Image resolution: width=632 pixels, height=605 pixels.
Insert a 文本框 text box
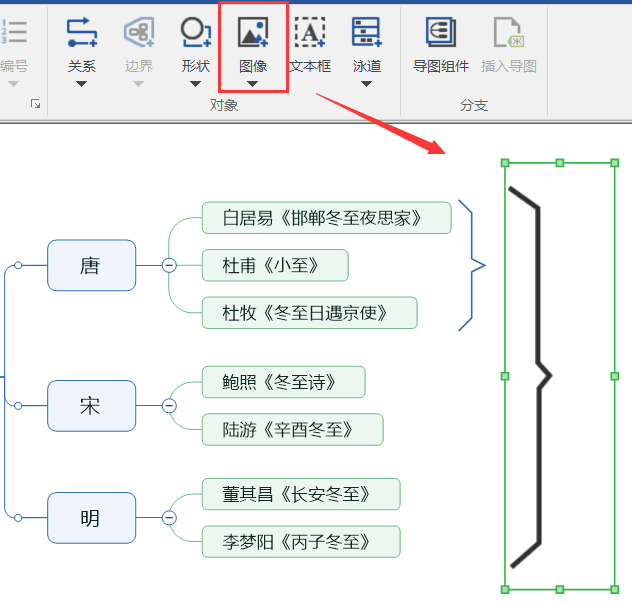point(310,33)
